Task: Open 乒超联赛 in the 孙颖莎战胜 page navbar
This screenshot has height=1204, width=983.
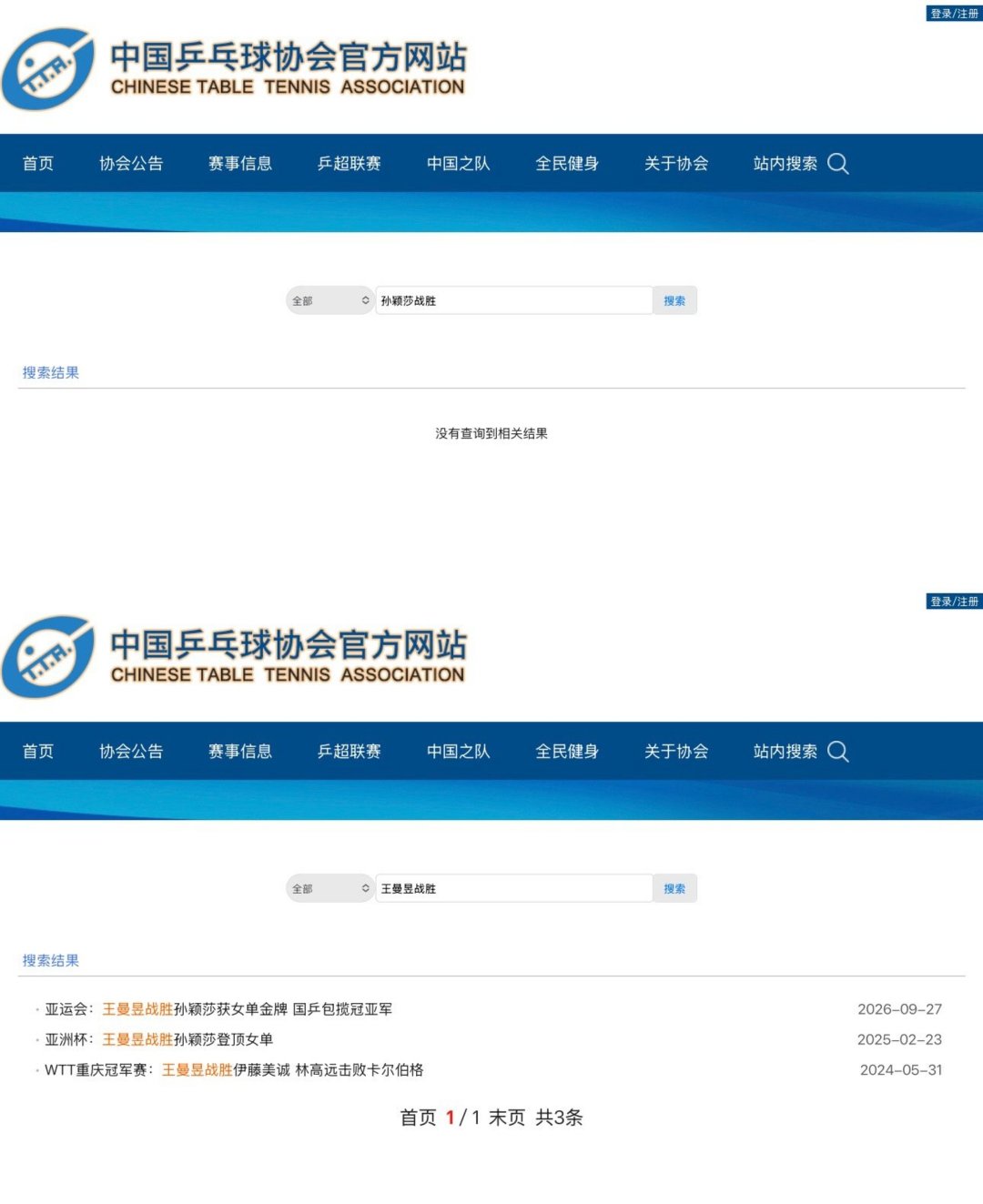Action: point(350,164)
